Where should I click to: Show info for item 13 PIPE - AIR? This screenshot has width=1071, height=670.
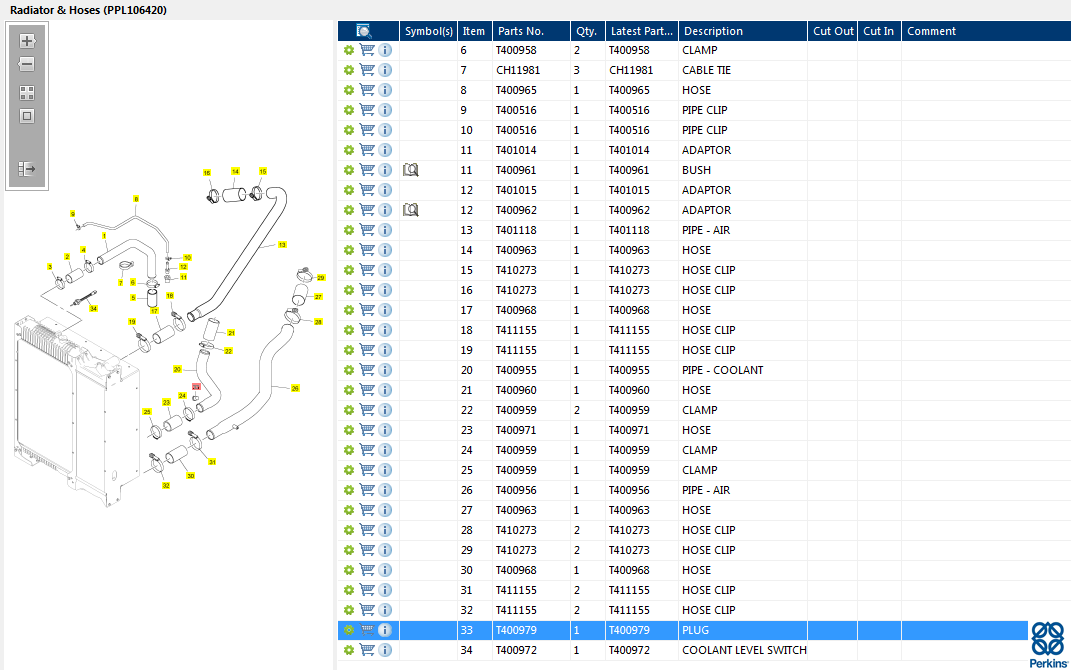(385, 230)
